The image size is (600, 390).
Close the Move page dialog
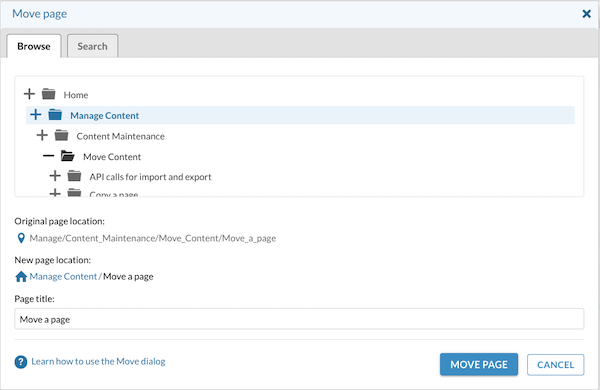586,14
